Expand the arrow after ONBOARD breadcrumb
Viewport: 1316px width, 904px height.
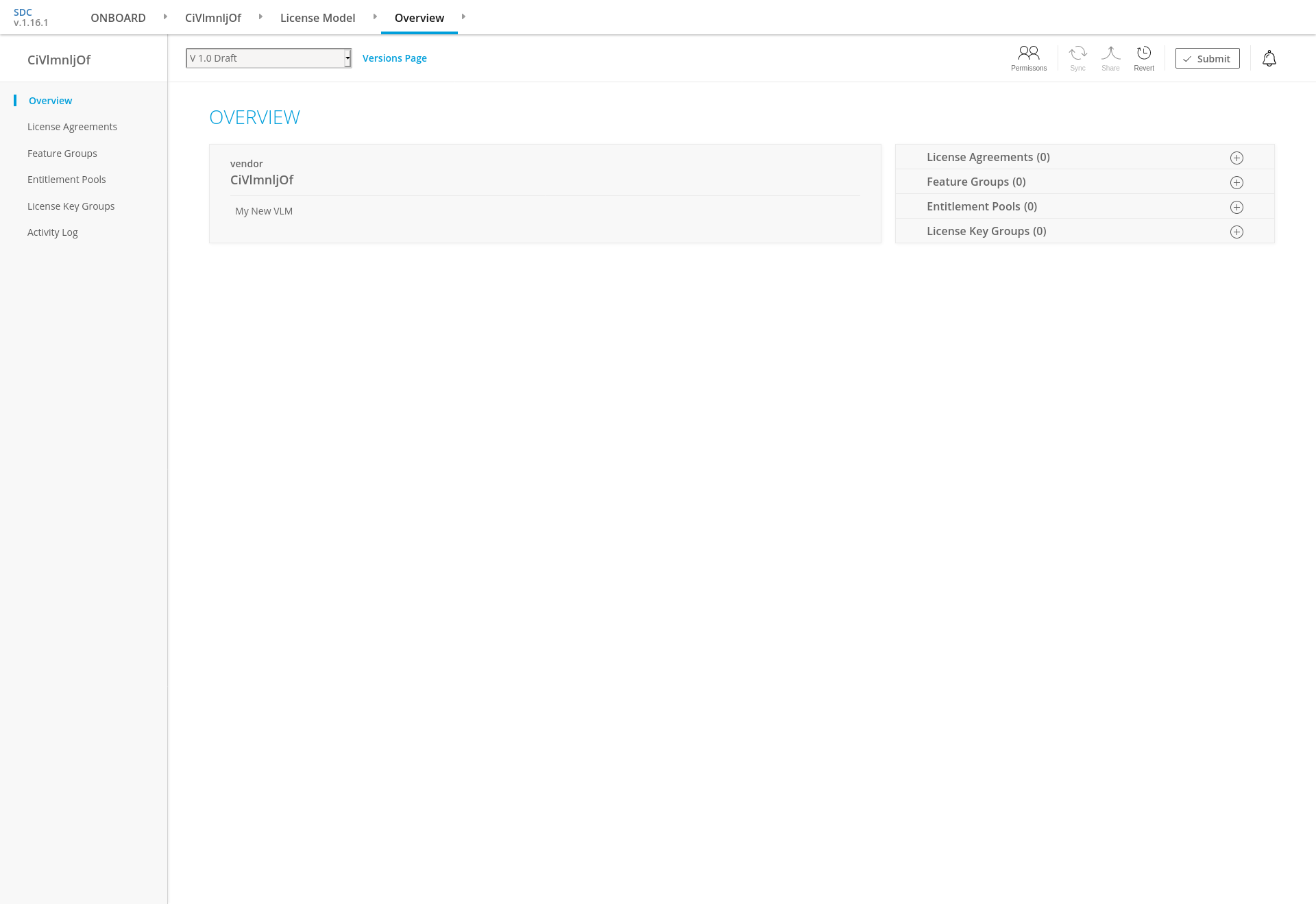pyautogui.click(x=165, y=16)
